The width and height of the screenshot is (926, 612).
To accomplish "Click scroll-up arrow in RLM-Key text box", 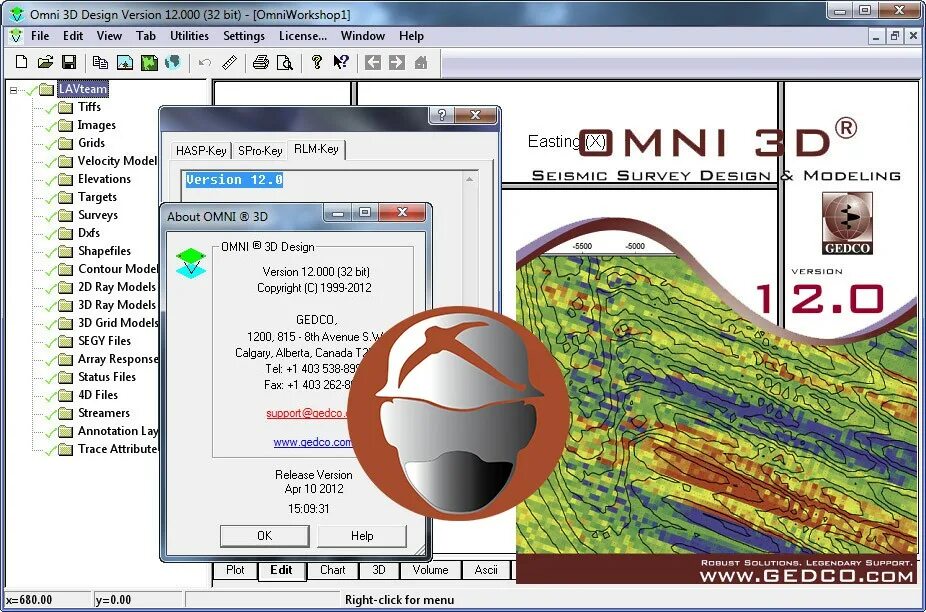I will tap(469, 179).
